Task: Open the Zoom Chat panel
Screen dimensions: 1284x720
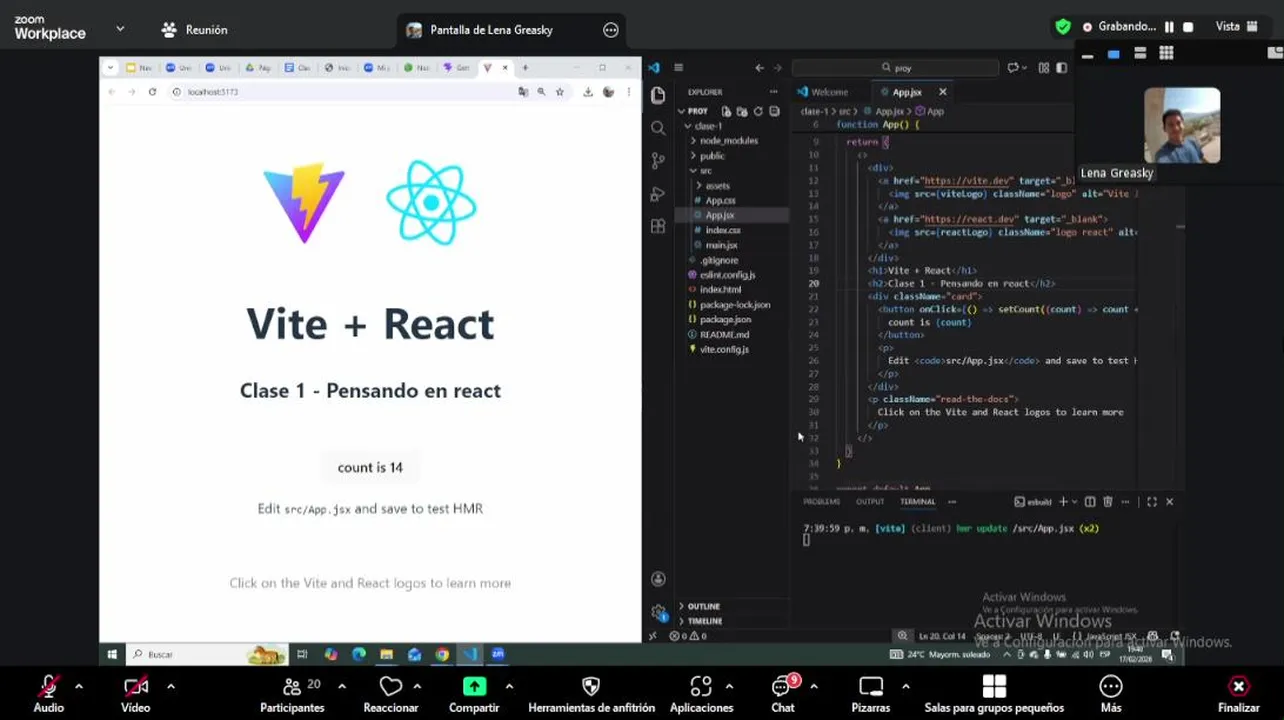Action: click(783, 693)
